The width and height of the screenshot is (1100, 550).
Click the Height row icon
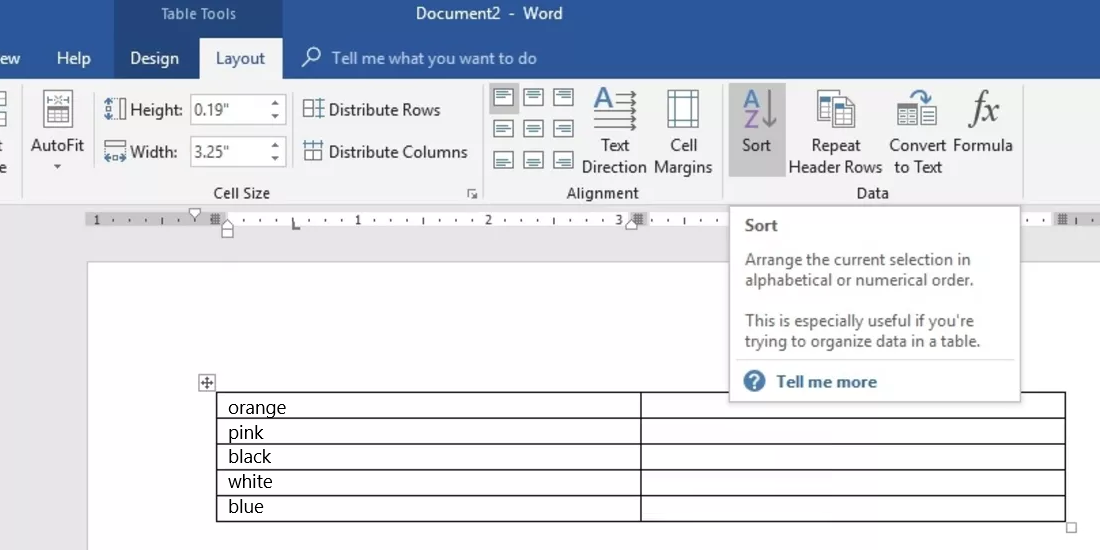click(x=114, y=109)
